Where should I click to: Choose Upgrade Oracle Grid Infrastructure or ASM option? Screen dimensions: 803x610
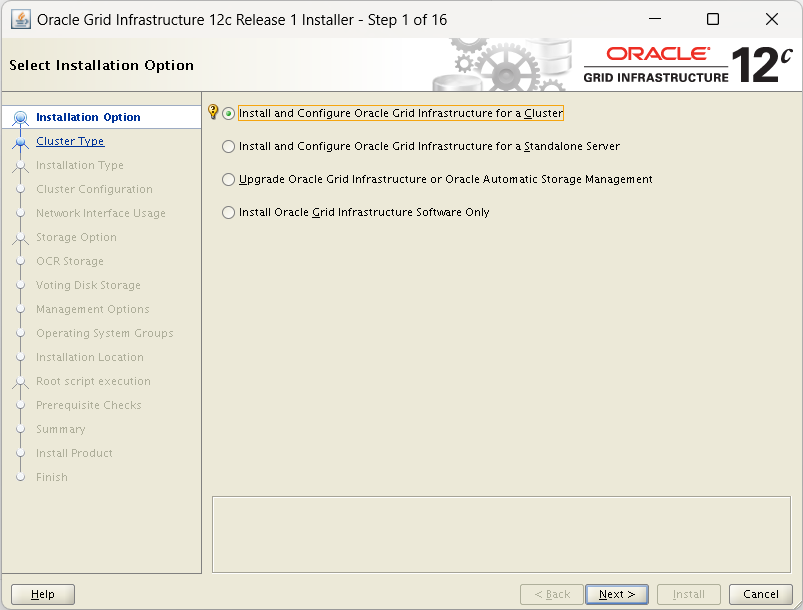coord(437,179)
